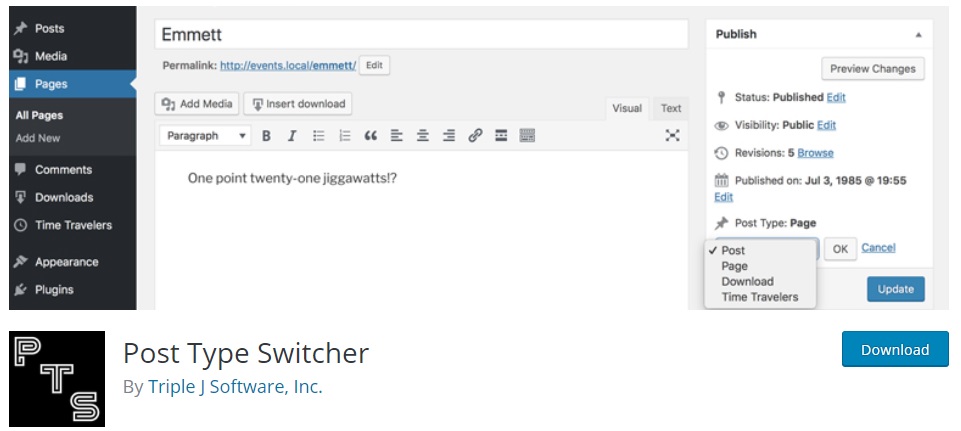Select the Pages icon in sidebar

click(x=21, y=84)
